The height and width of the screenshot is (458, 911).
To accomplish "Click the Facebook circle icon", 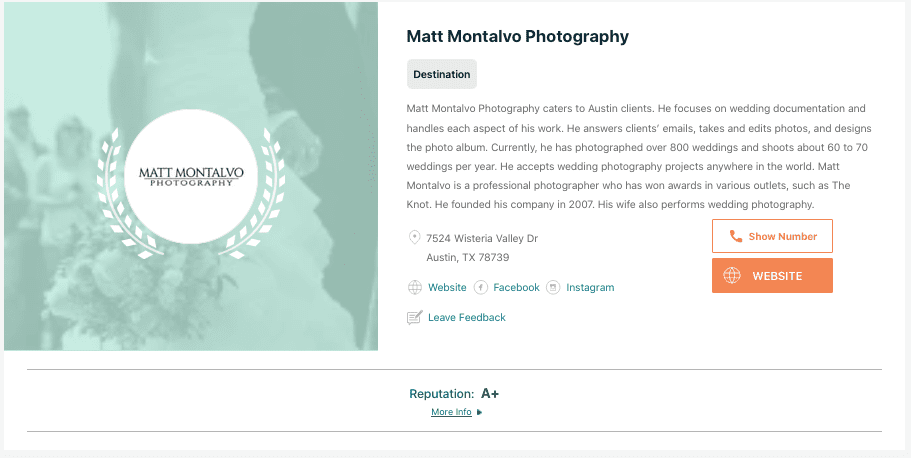I will pos(481,288).
